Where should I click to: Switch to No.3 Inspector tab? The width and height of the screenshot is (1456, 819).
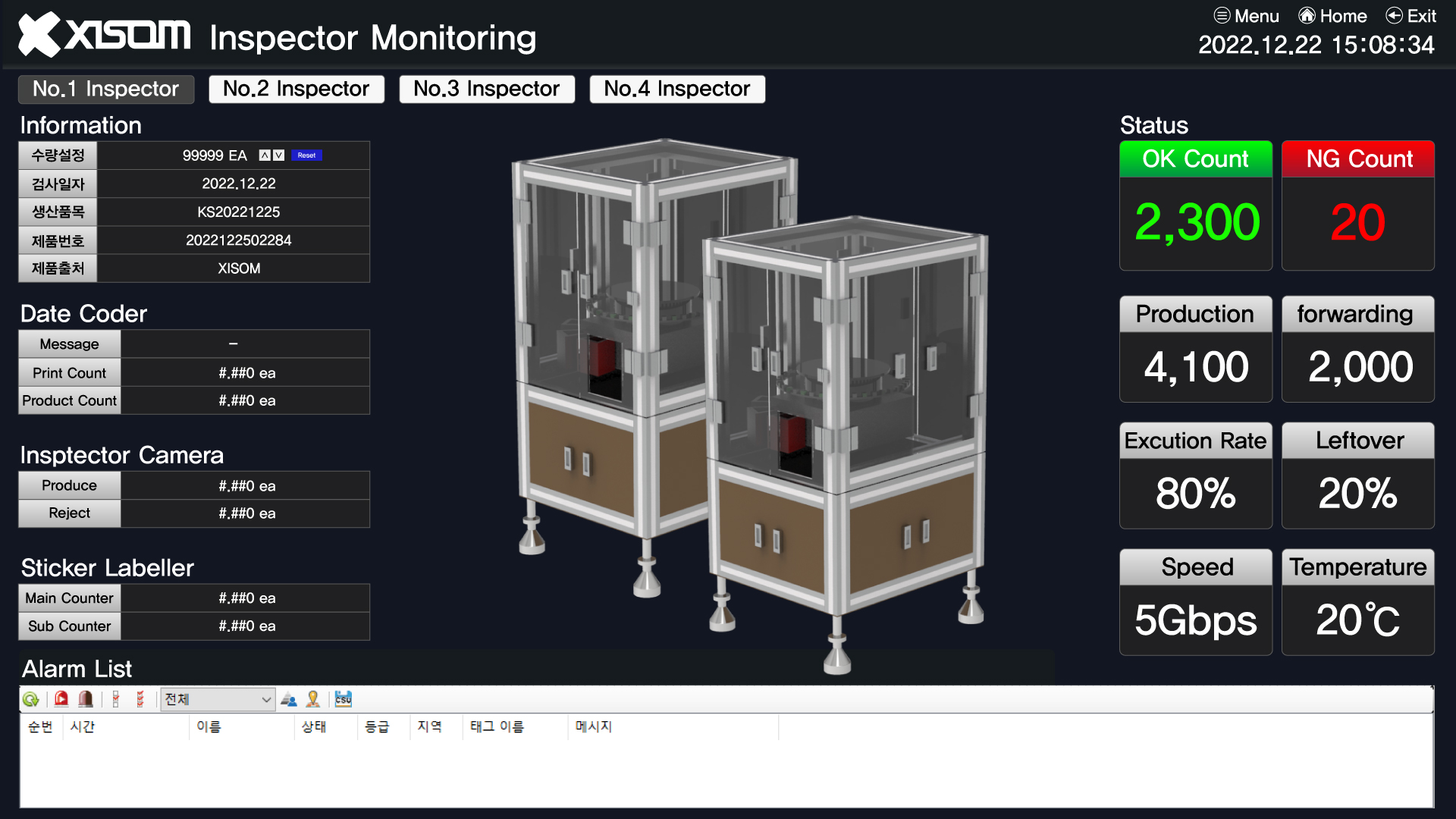click(487, 89)
